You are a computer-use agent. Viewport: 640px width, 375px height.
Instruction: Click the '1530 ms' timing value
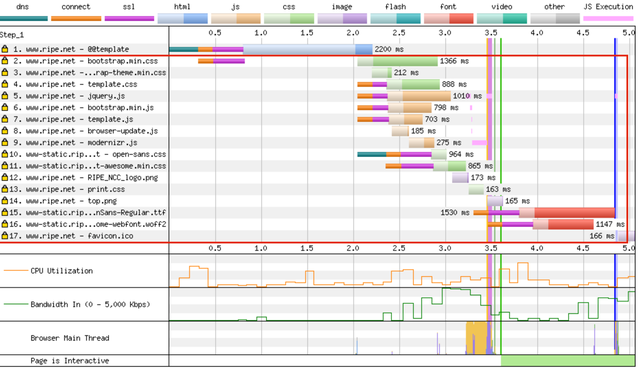(455, 212)
